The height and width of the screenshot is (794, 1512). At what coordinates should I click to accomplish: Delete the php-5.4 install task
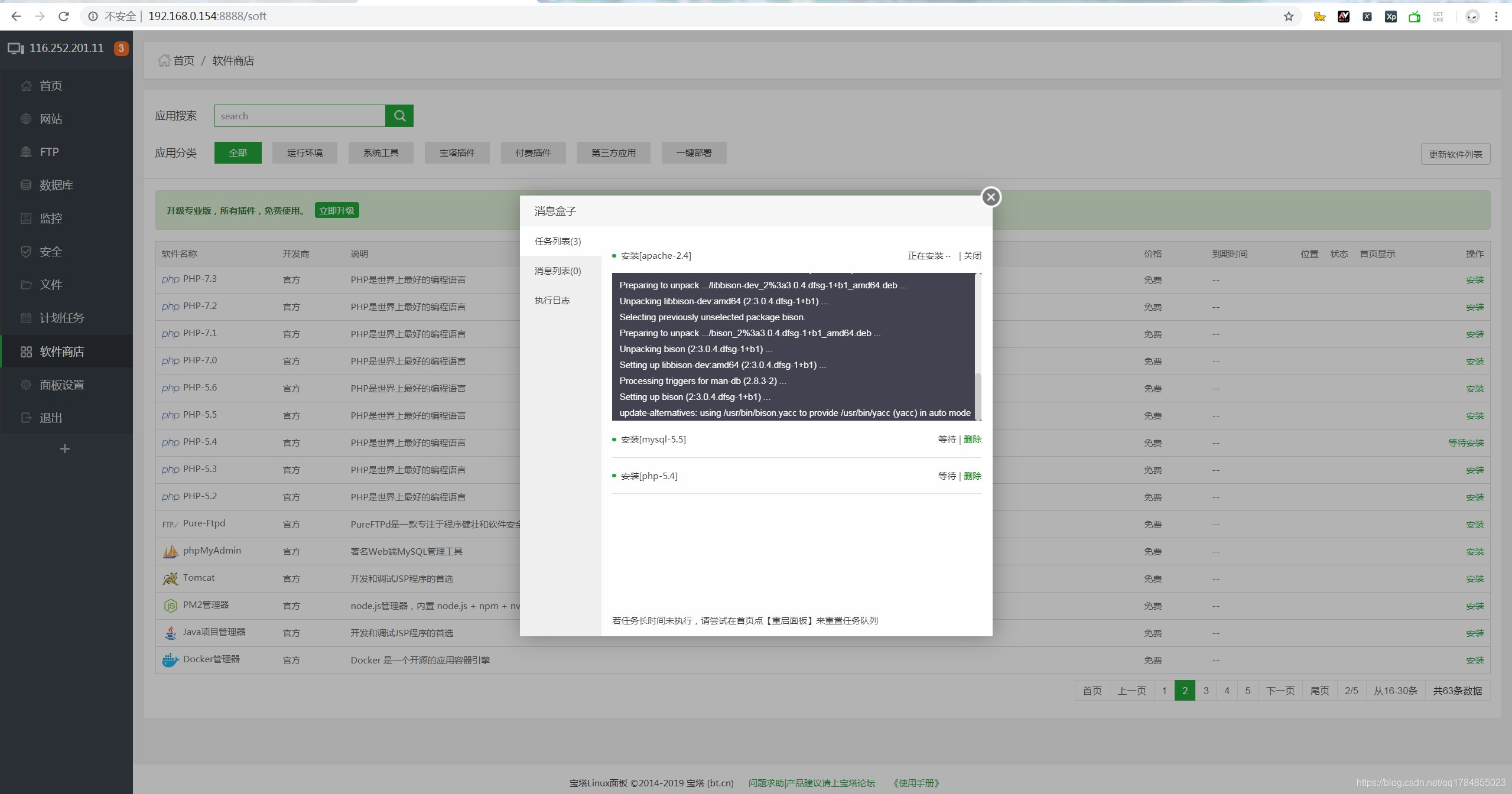click(972, 476)
